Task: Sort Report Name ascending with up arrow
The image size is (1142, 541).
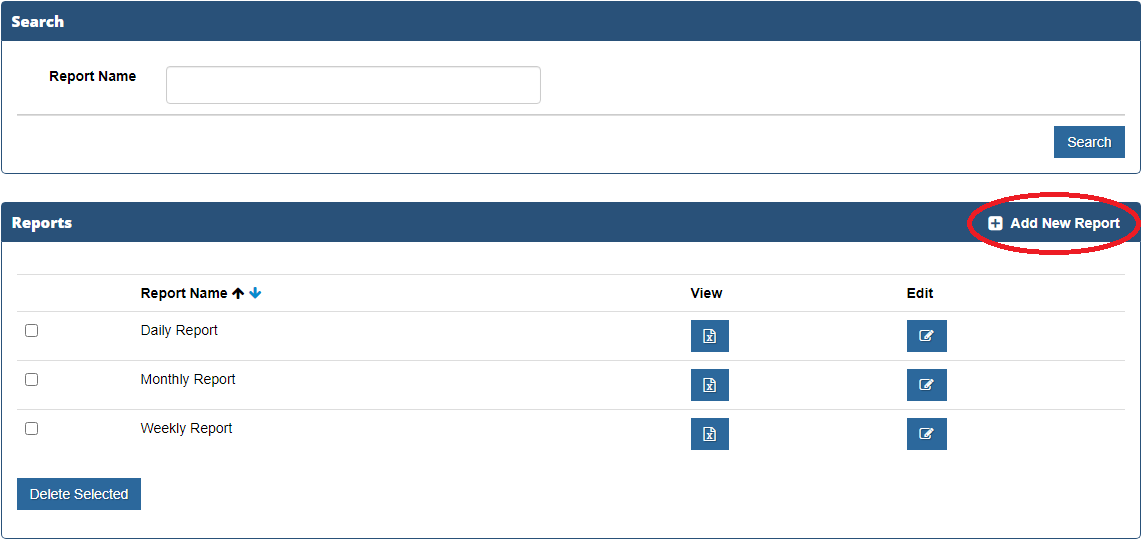Action: click(x=238, y=293)
